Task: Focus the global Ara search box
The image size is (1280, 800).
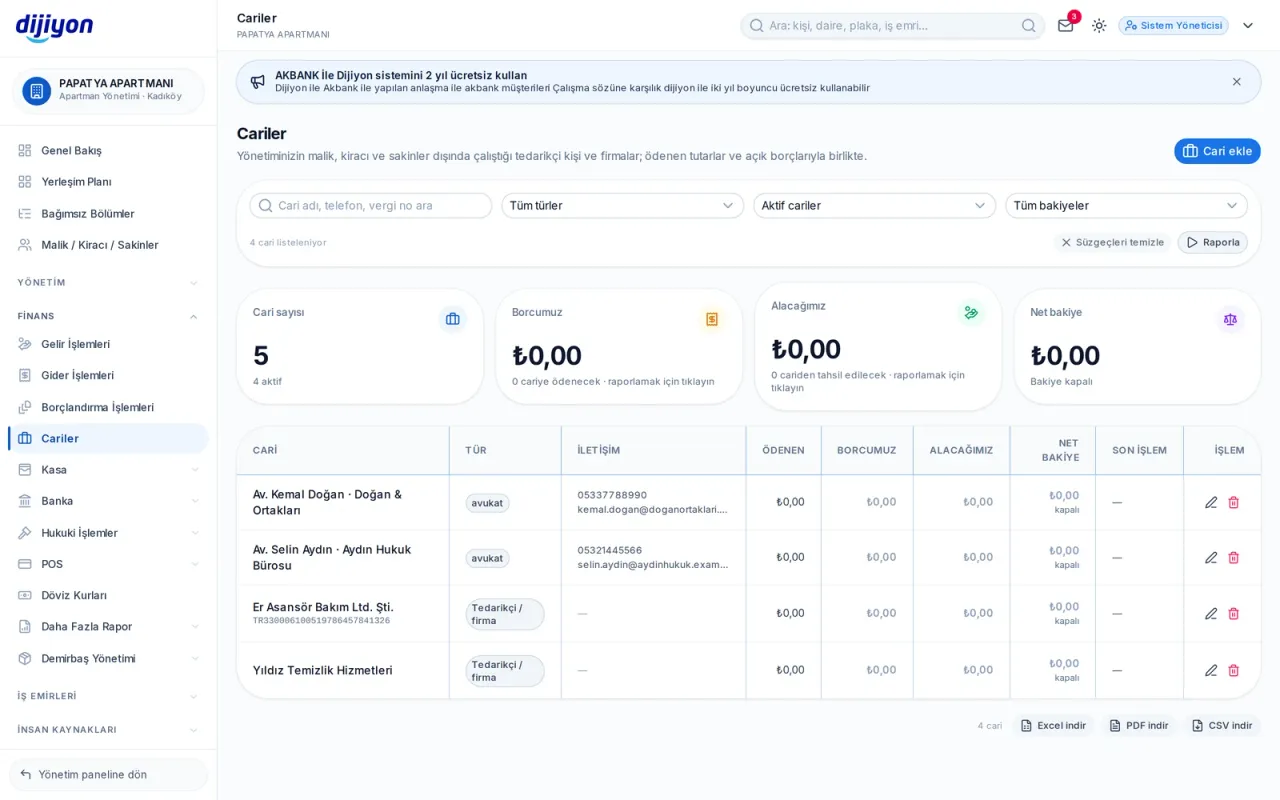Action: 892,25
